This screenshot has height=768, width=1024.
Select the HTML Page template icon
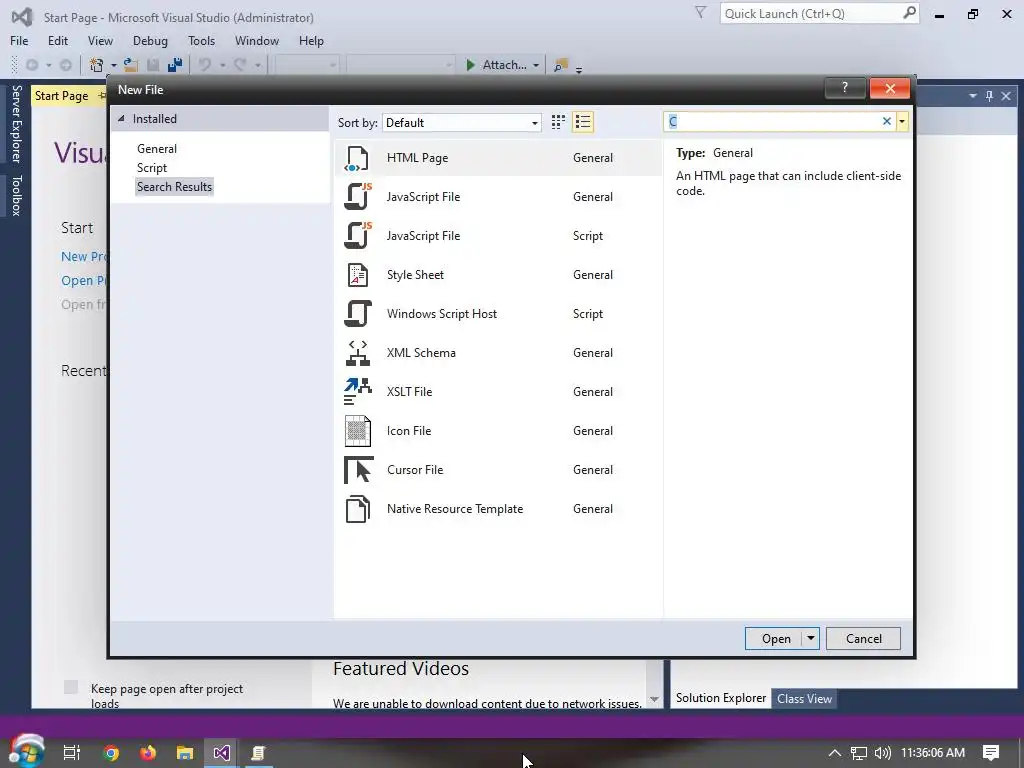[357, 158]
